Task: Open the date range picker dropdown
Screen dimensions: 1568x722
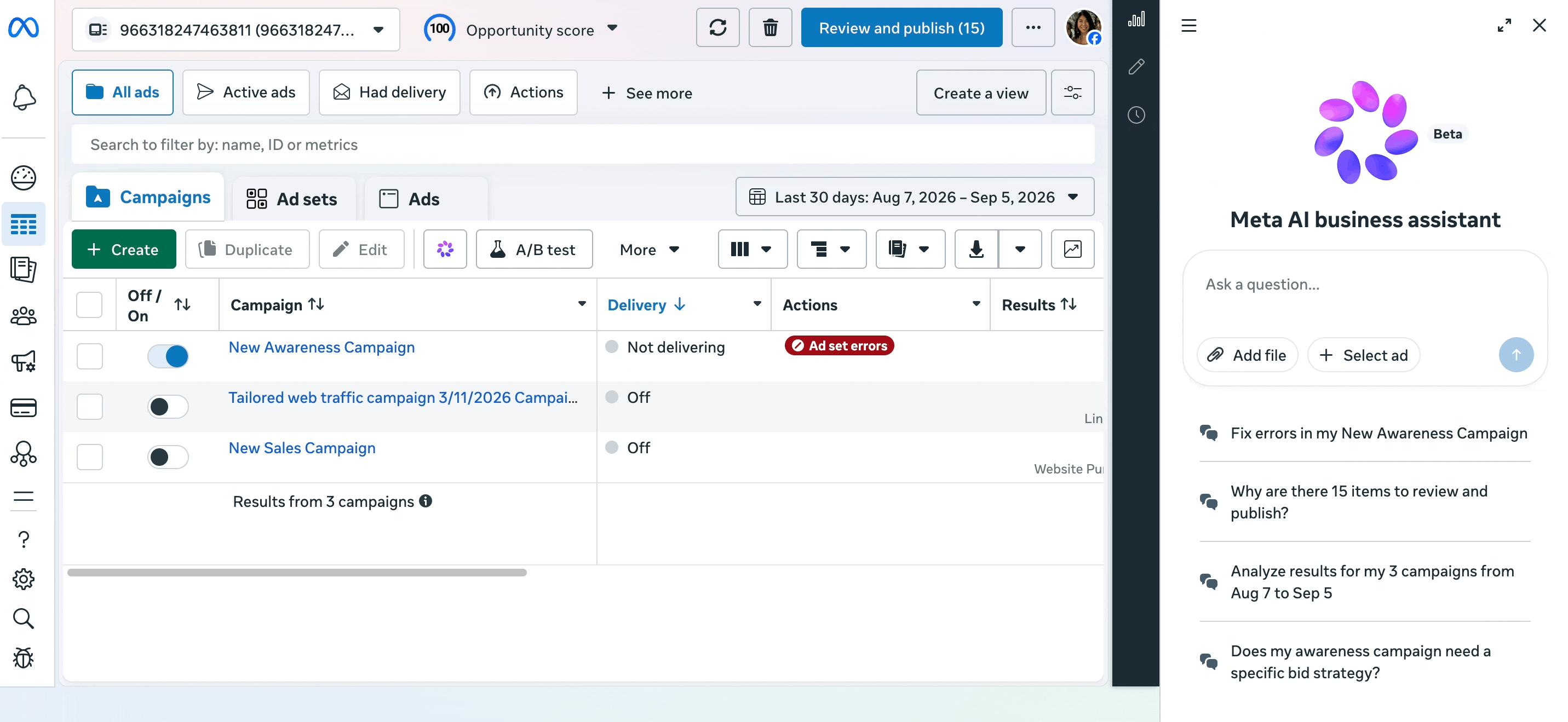Action: point(914,197)
